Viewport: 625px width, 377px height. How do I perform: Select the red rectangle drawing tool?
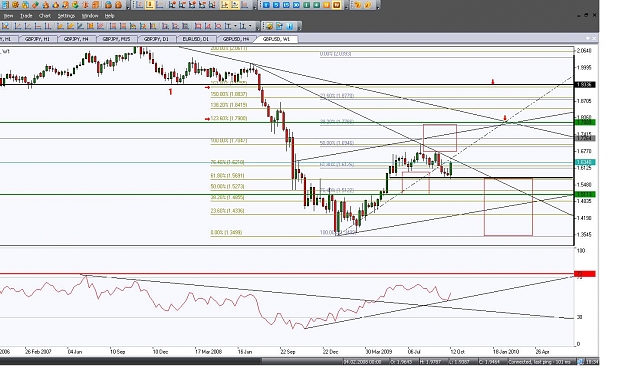198,26
